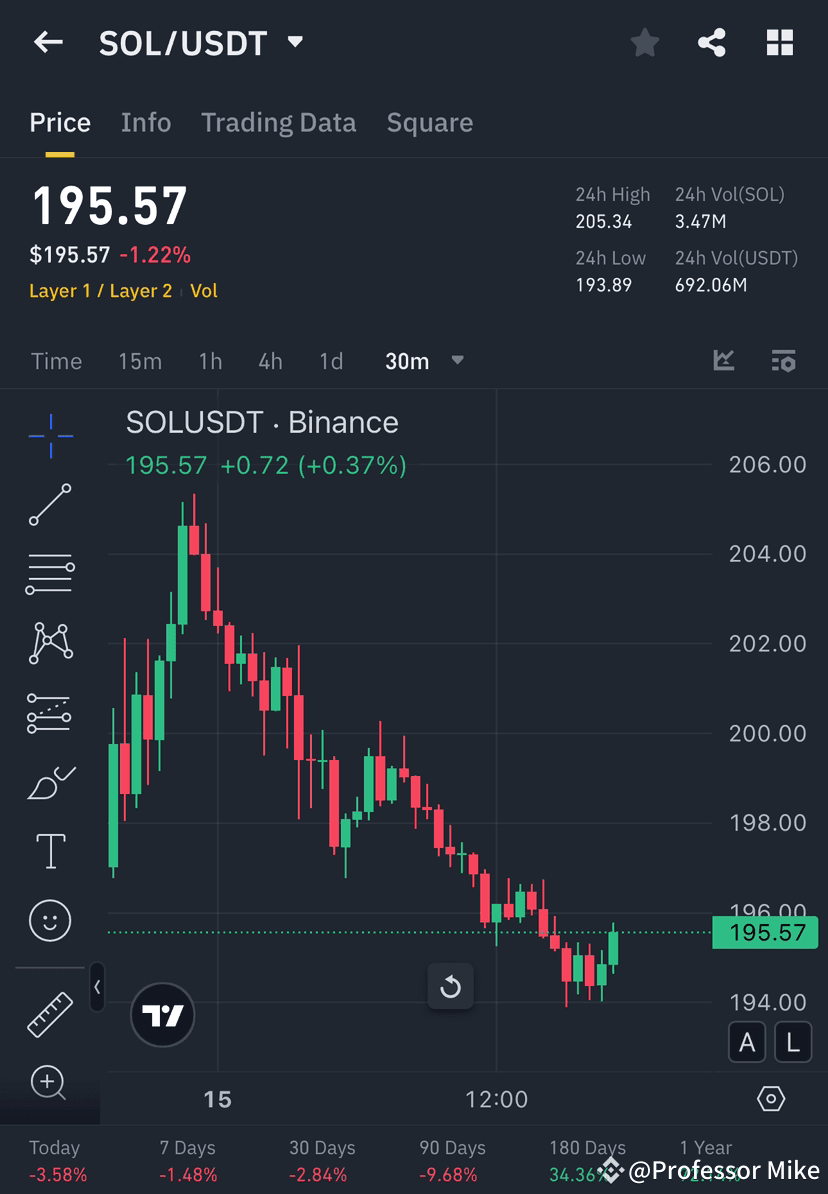Open the SOL/USDT pair selector dropdown
The image size is (828, 1194).
295,42
